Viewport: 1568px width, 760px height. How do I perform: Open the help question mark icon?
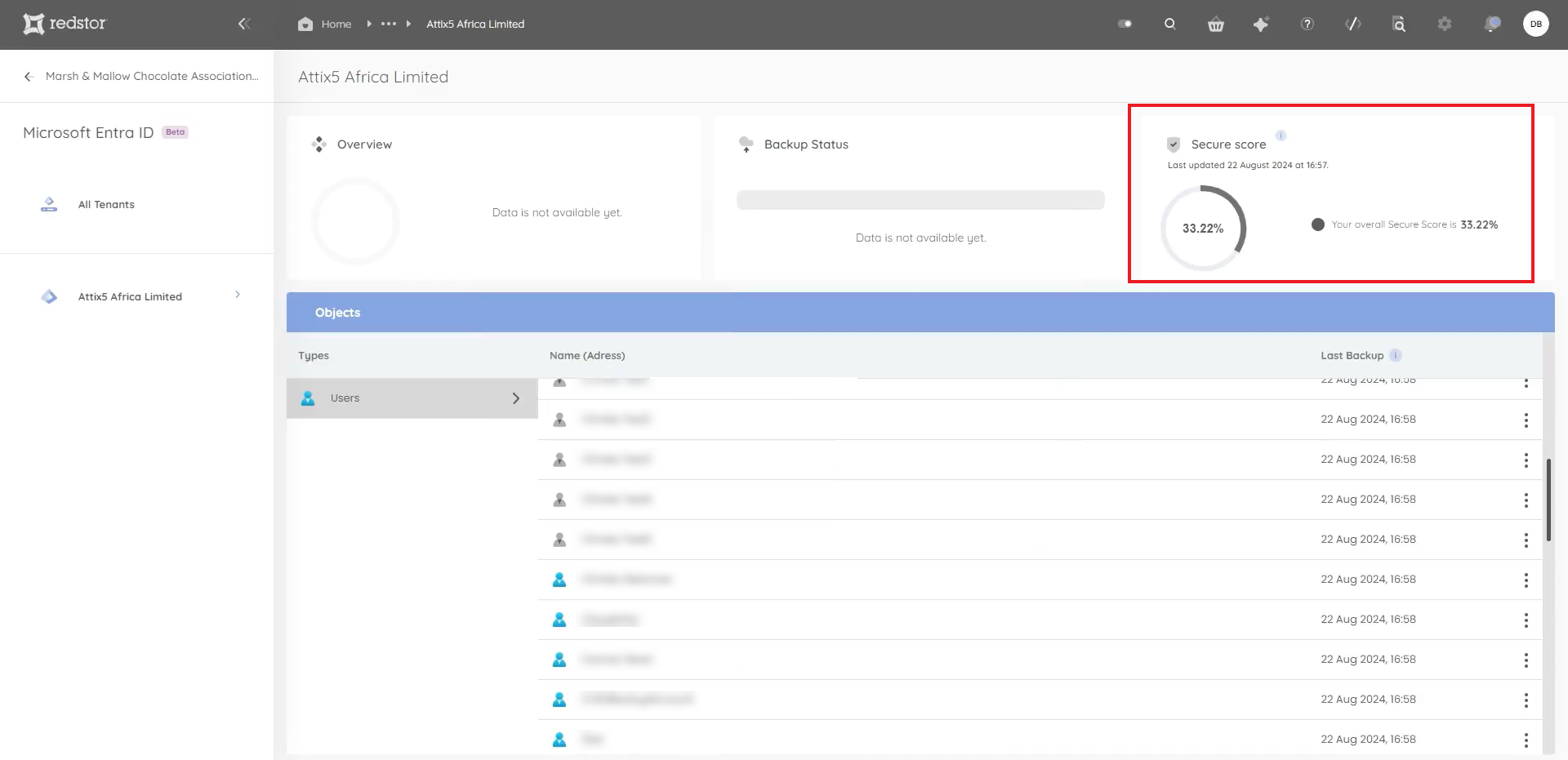point(1307,24)
